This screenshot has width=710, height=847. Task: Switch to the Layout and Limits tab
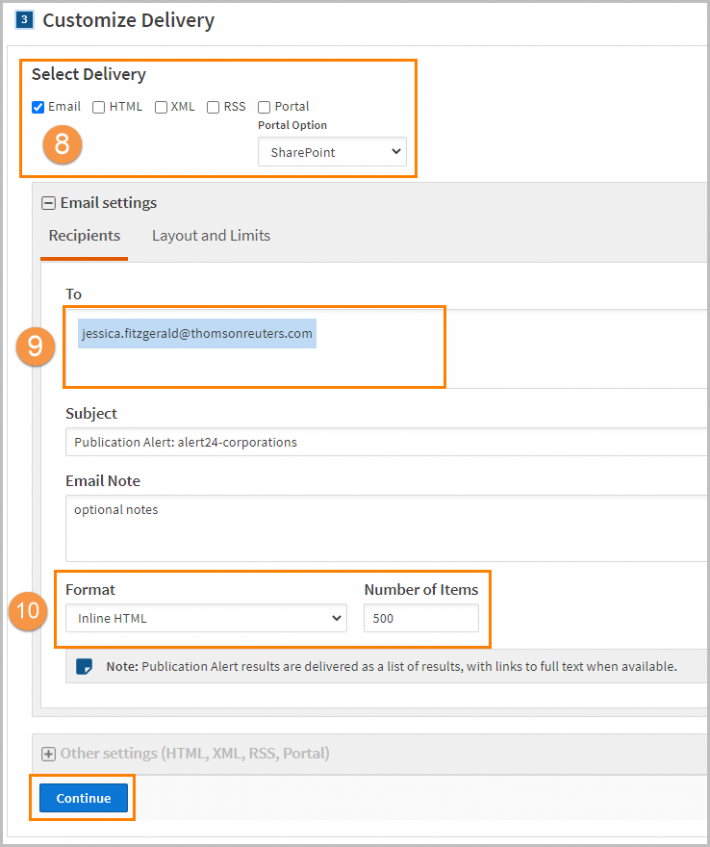click(211, 236)
